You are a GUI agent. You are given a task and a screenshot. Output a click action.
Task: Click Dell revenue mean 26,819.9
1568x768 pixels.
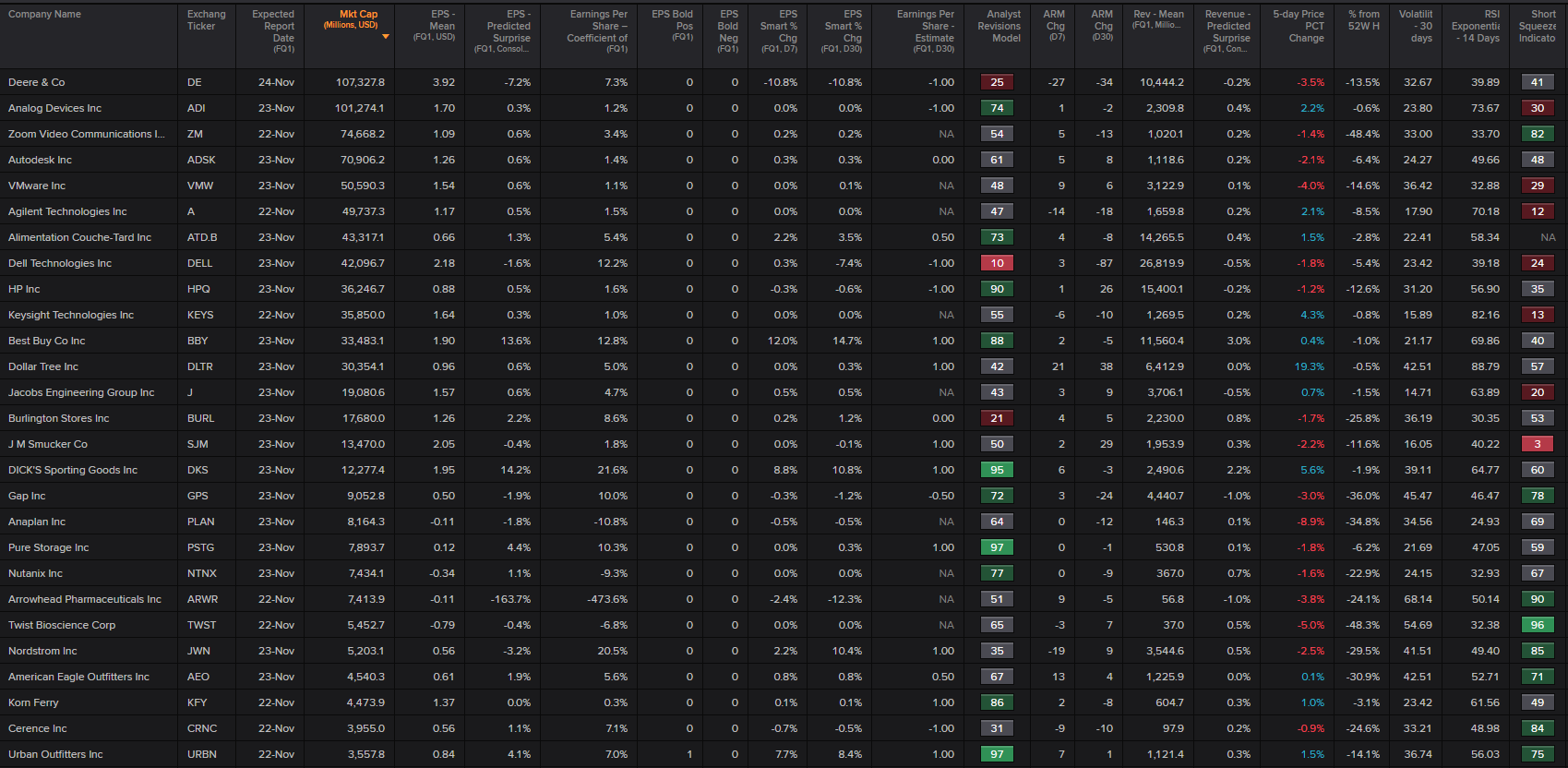pyautogui.click(x=1162, y=263)
